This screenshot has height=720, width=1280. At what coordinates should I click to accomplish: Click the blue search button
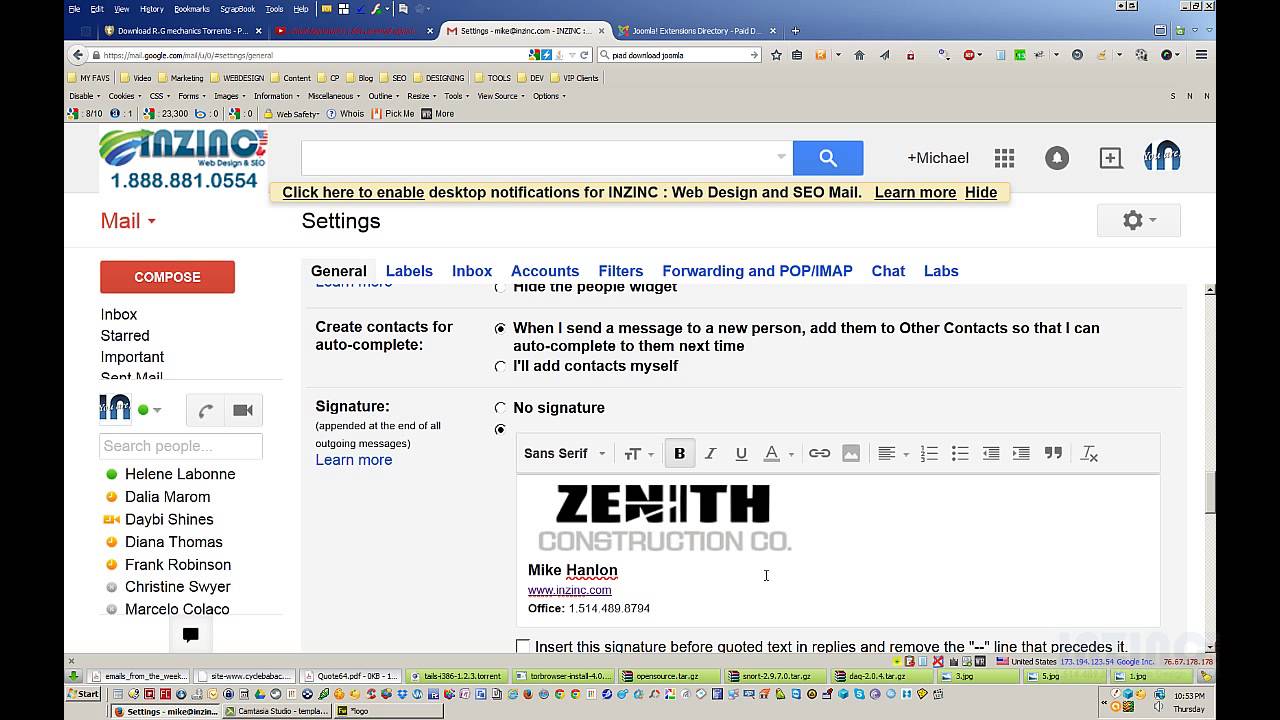pyautogui.click(x=828, y=158)
